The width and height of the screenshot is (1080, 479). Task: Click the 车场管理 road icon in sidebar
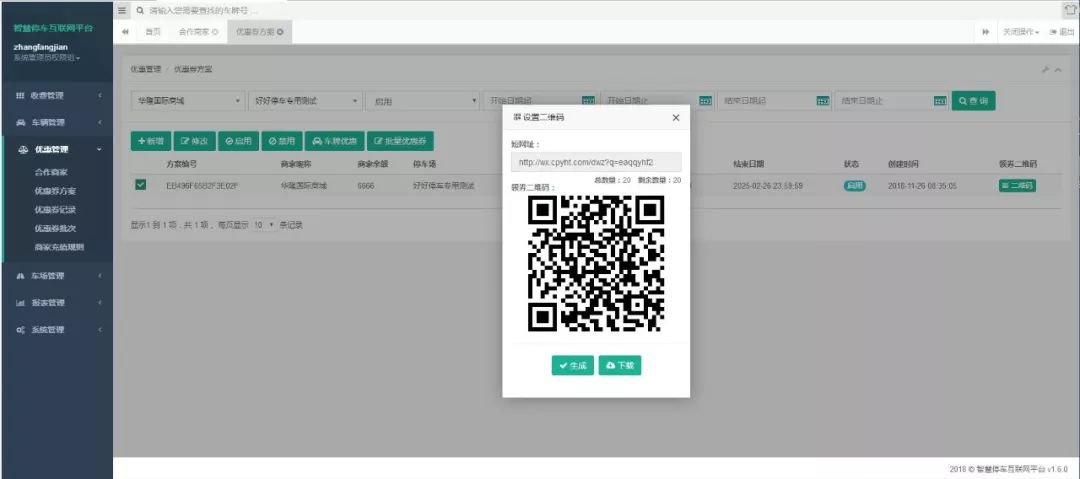pyautogui.click(x=21, y=276)
